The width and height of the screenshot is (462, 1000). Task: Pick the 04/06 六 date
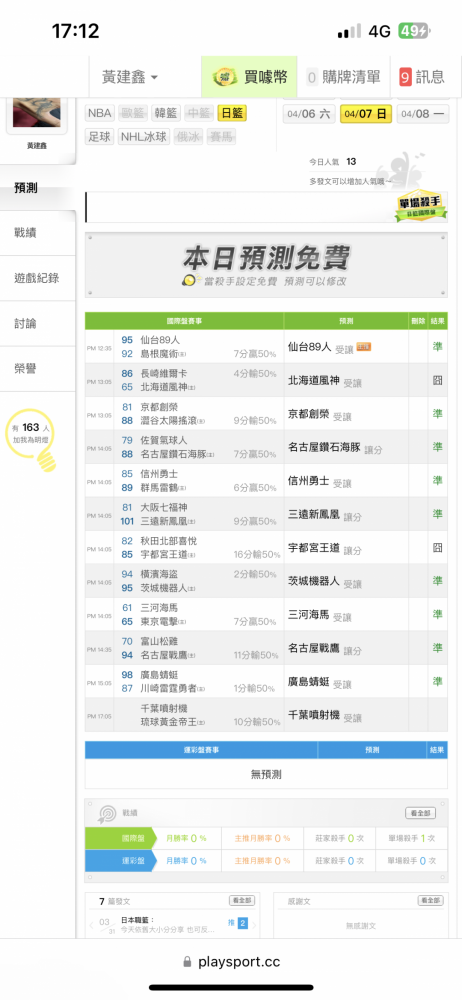(x=309, y=114)
